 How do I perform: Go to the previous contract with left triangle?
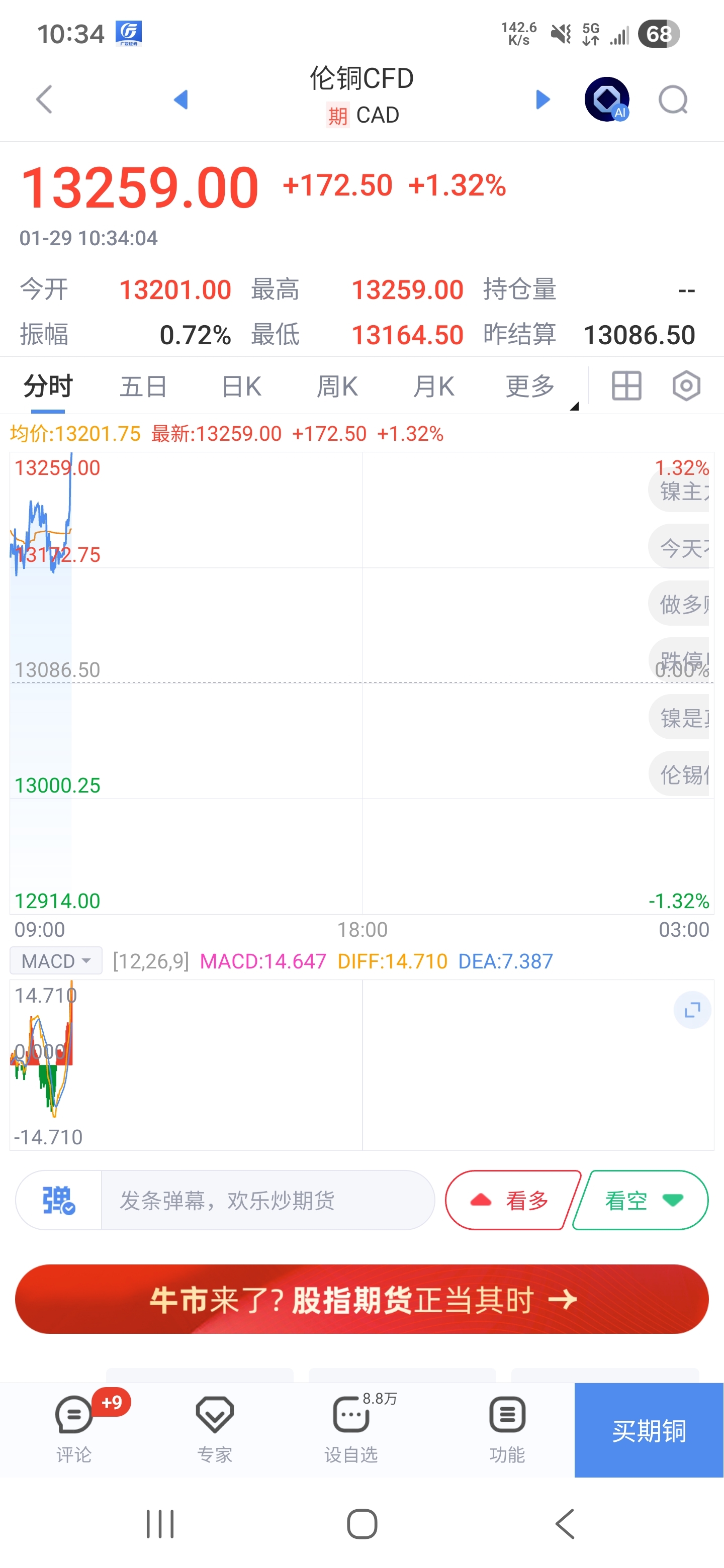[x=181, y=99]
